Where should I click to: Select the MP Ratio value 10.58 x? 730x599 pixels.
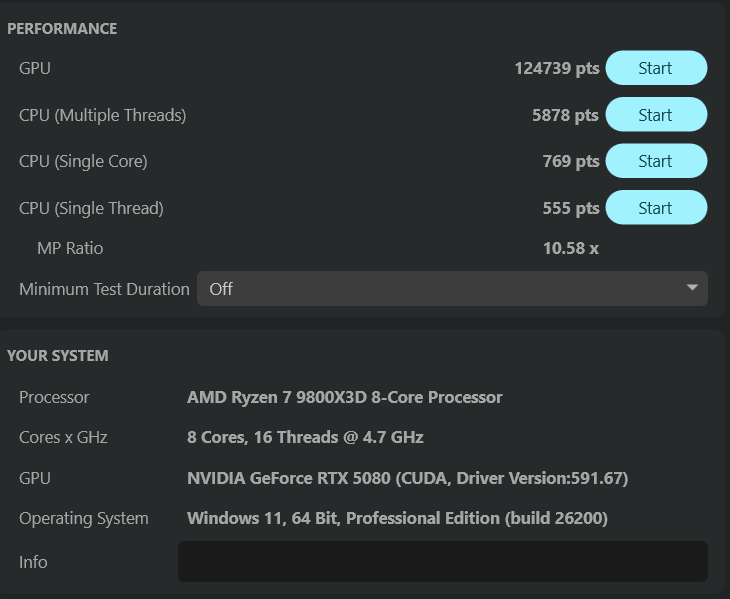[571, 248]
